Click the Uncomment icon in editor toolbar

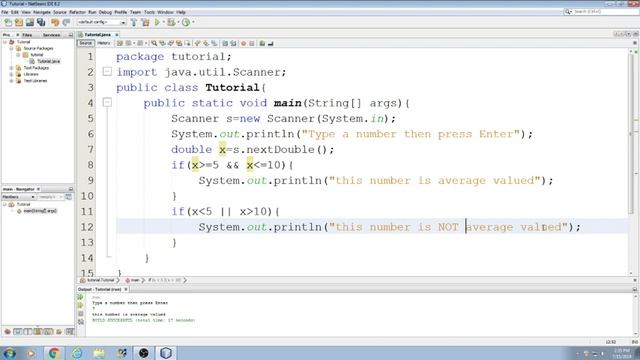tap(270, 43)
